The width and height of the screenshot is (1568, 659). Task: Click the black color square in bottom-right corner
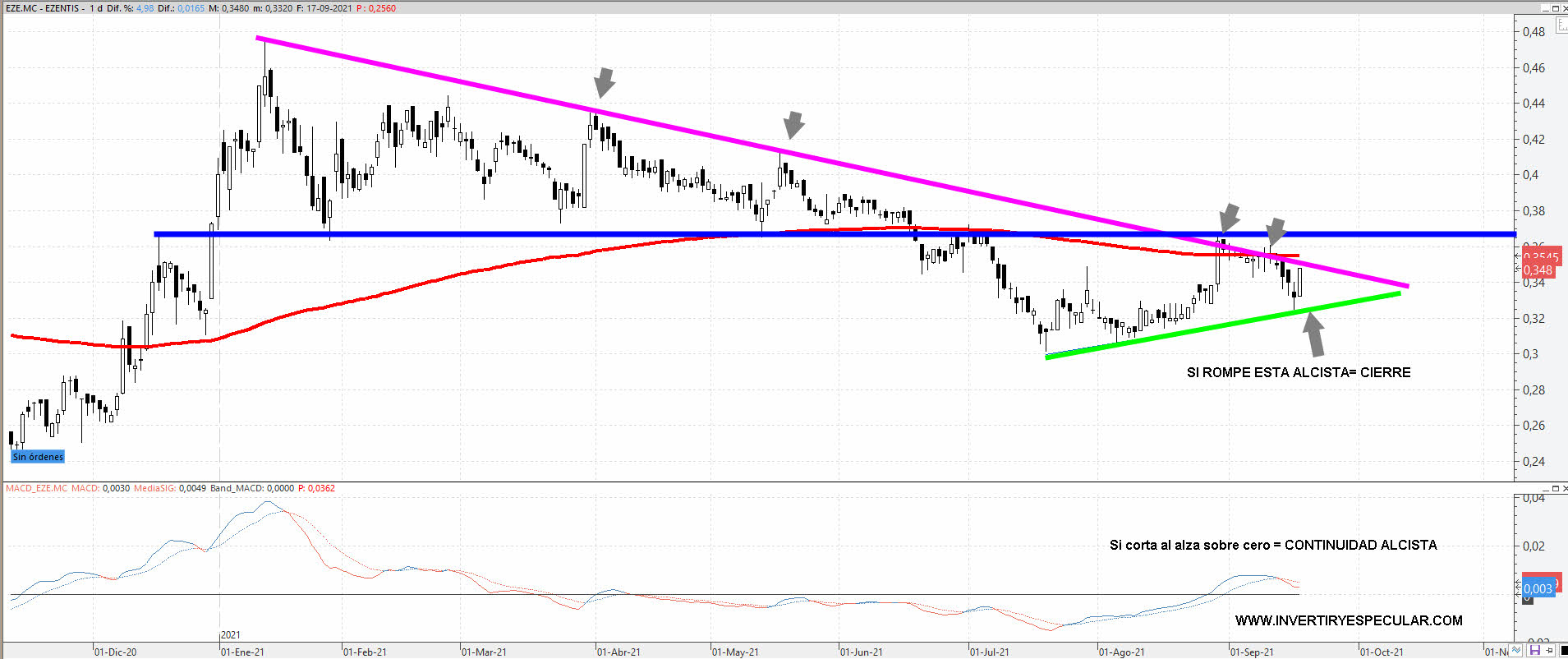(1563, 652)
